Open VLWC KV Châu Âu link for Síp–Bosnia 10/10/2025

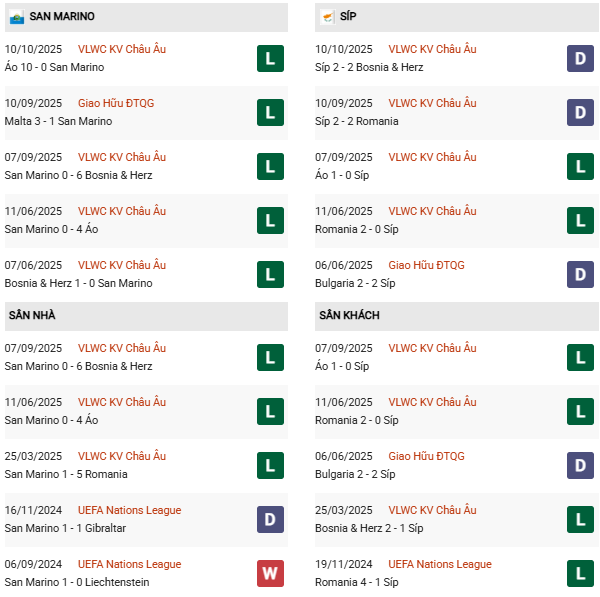pos(432,49)
